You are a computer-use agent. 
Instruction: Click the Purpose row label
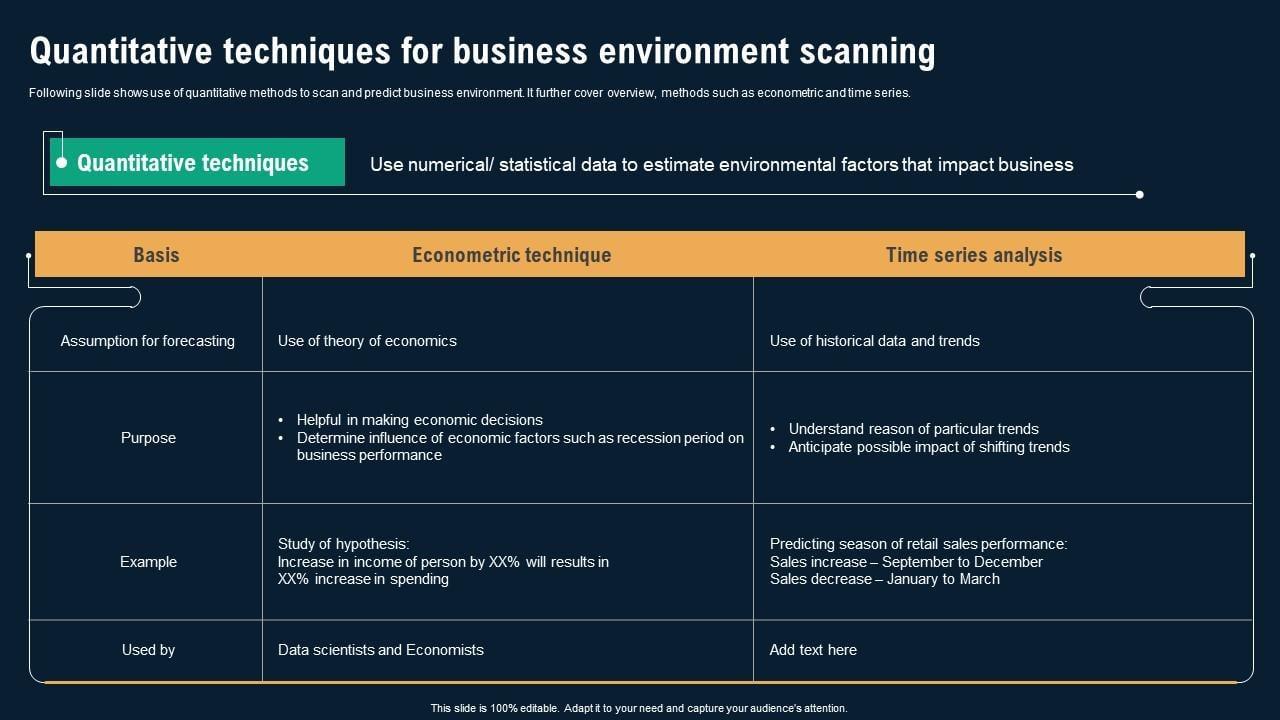coord(148,438)
